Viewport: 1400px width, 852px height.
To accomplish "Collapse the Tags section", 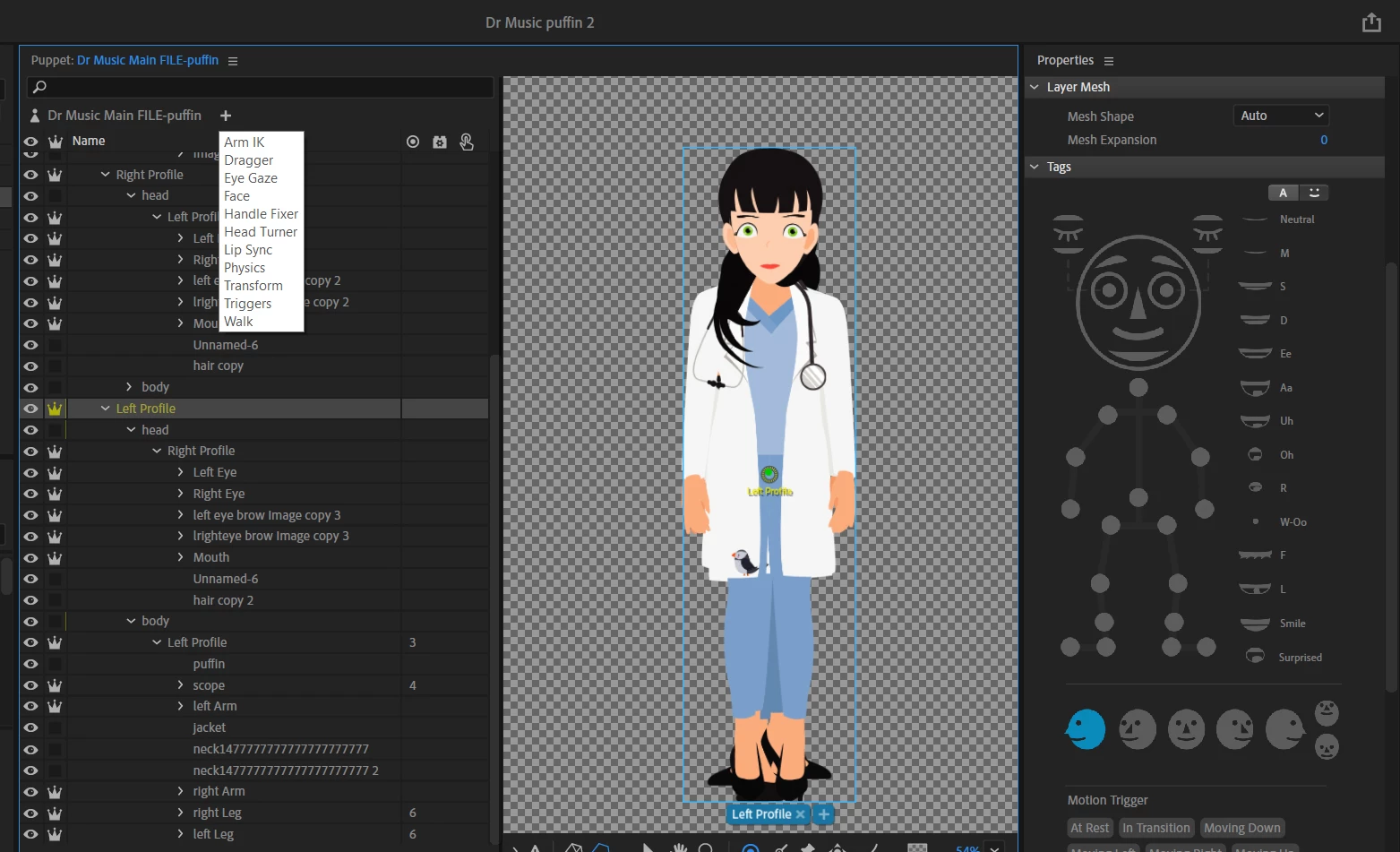I will coord(1035,167).
